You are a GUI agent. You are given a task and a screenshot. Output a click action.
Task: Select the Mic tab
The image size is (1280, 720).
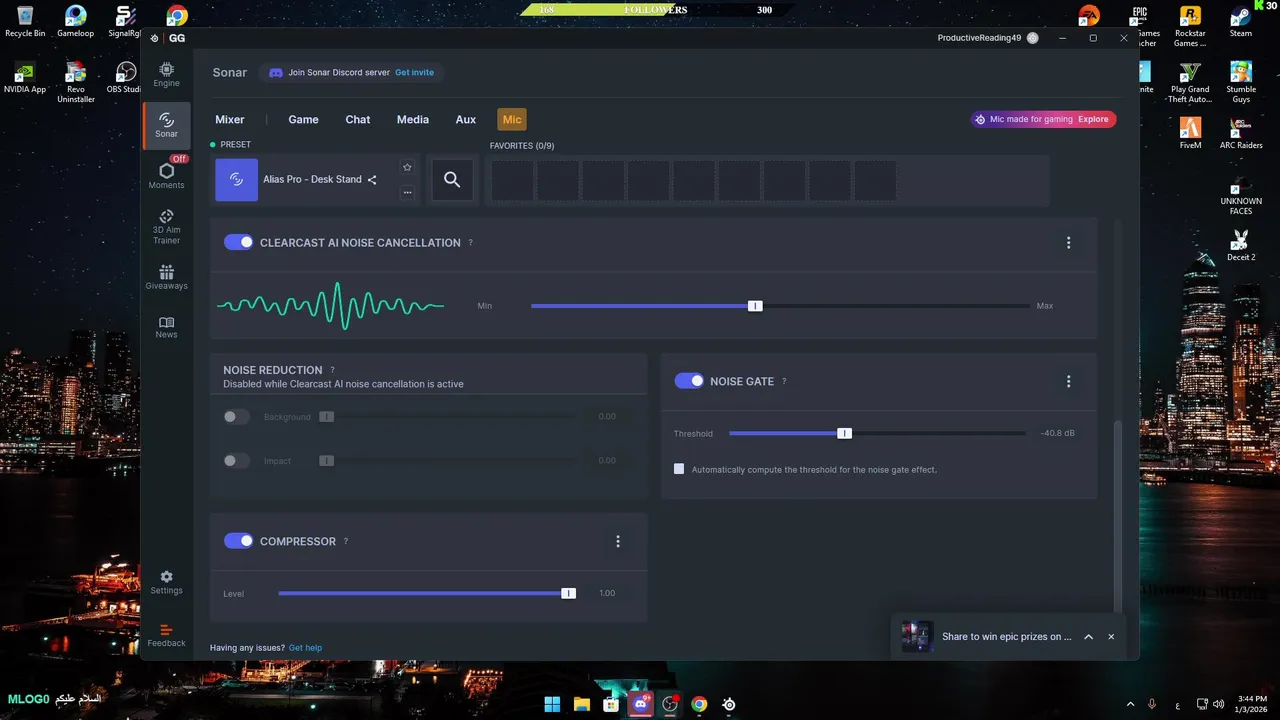tap(512, 119)
